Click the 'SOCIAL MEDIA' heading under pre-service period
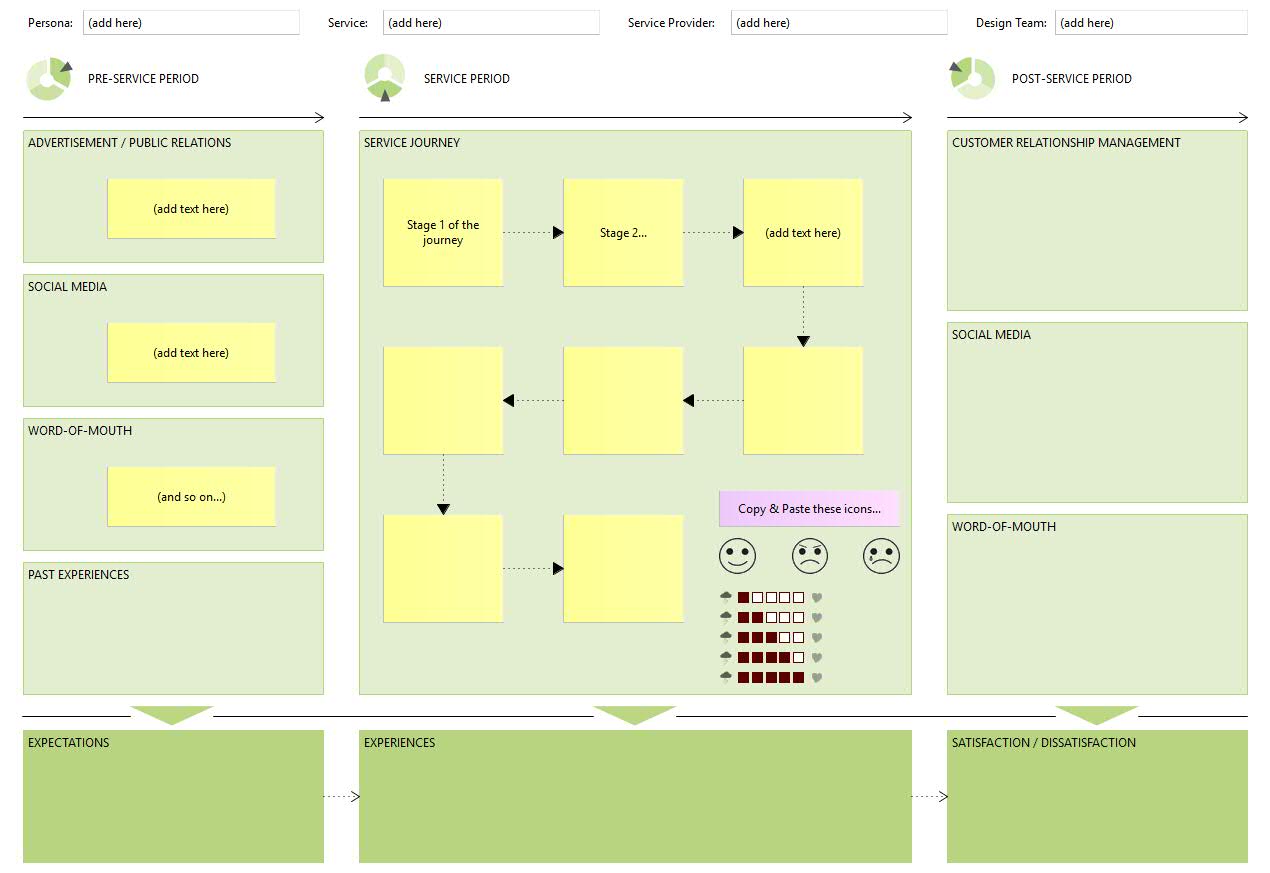Viewport: 1270px width, 873px height. pos(67,287)
